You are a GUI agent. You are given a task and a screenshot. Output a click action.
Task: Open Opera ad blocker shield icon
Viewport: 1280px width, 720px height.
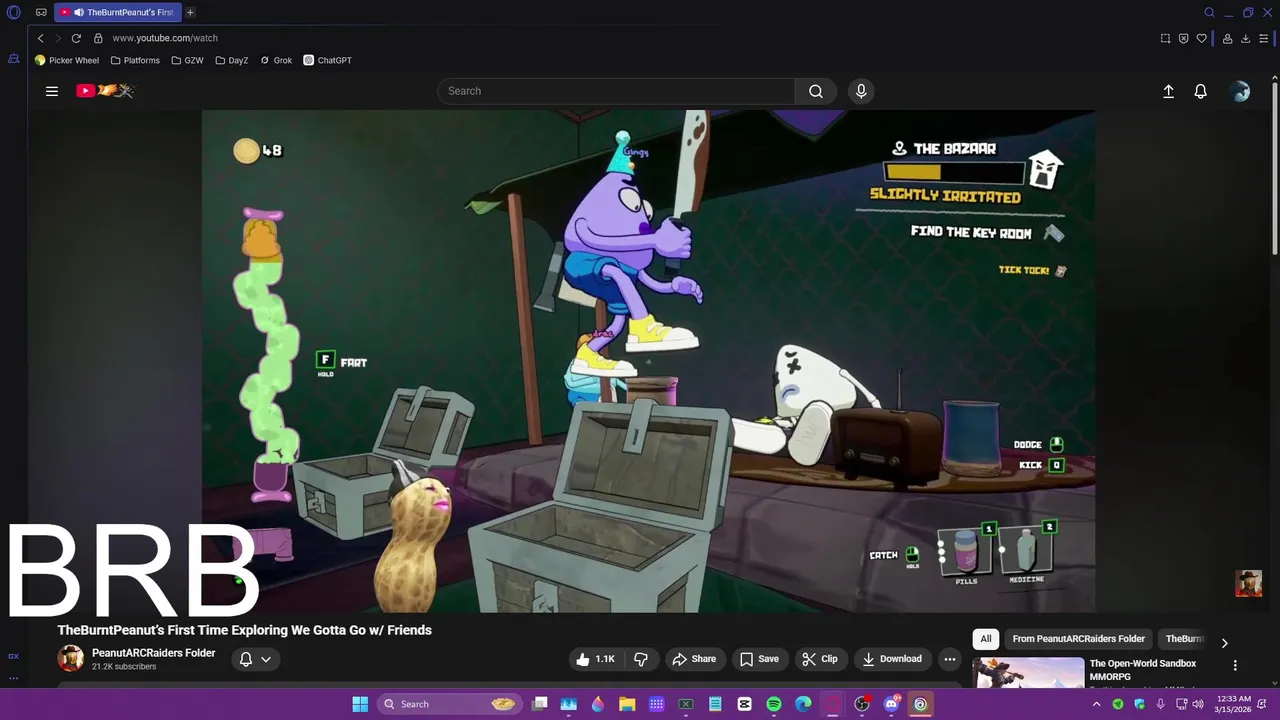tap(1183, 38)
